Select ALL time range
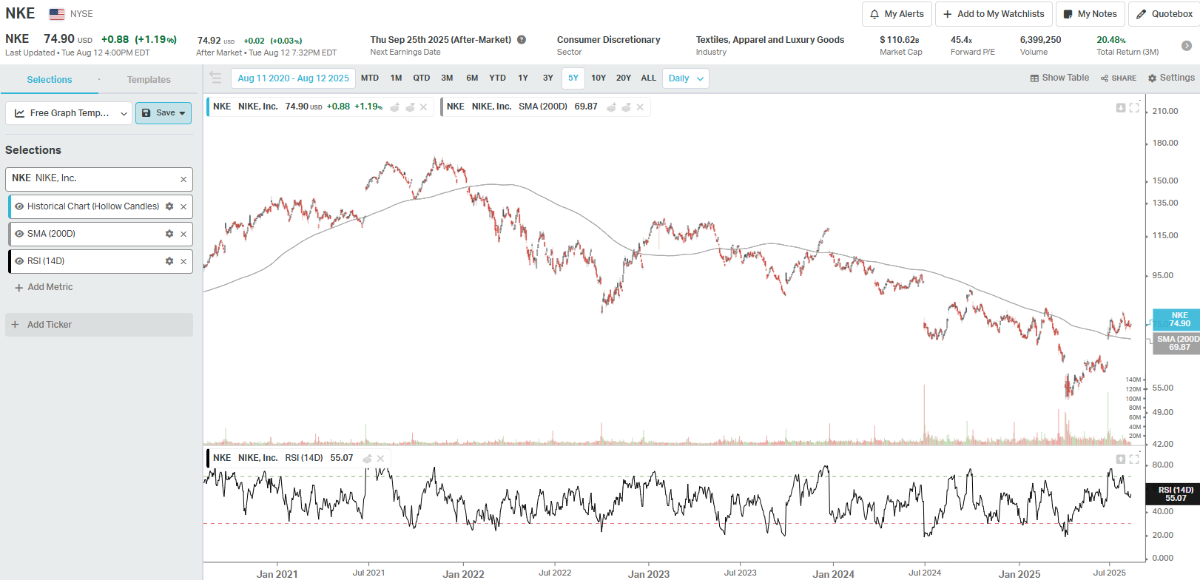This screenshot has height=580, width=1200. [x=648, y=78]
